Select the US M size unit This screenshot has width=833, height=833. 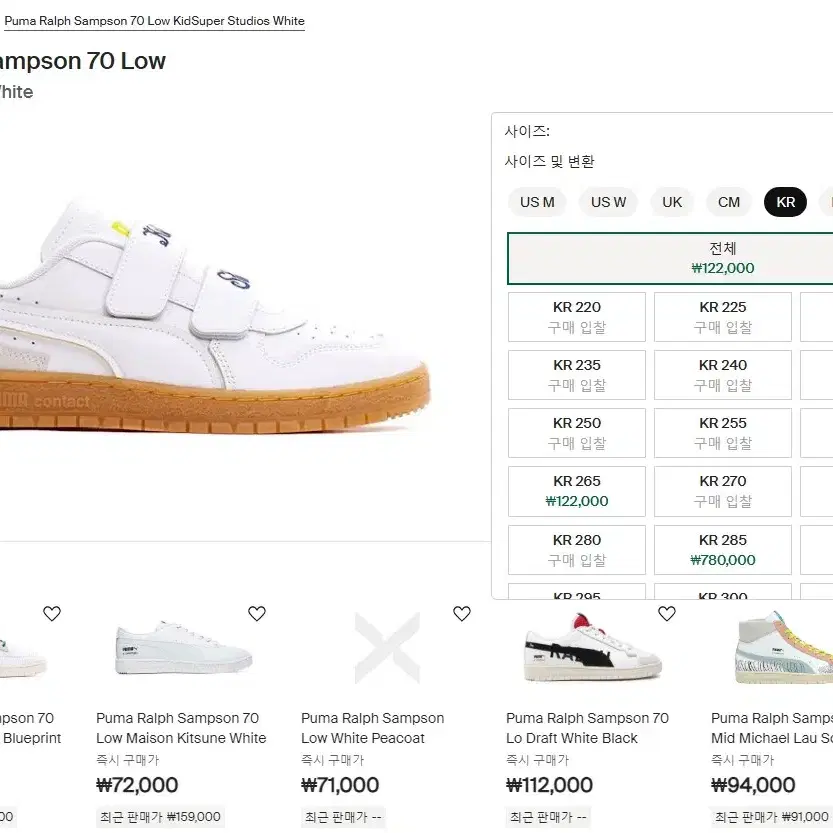click(x=537, y=202)
